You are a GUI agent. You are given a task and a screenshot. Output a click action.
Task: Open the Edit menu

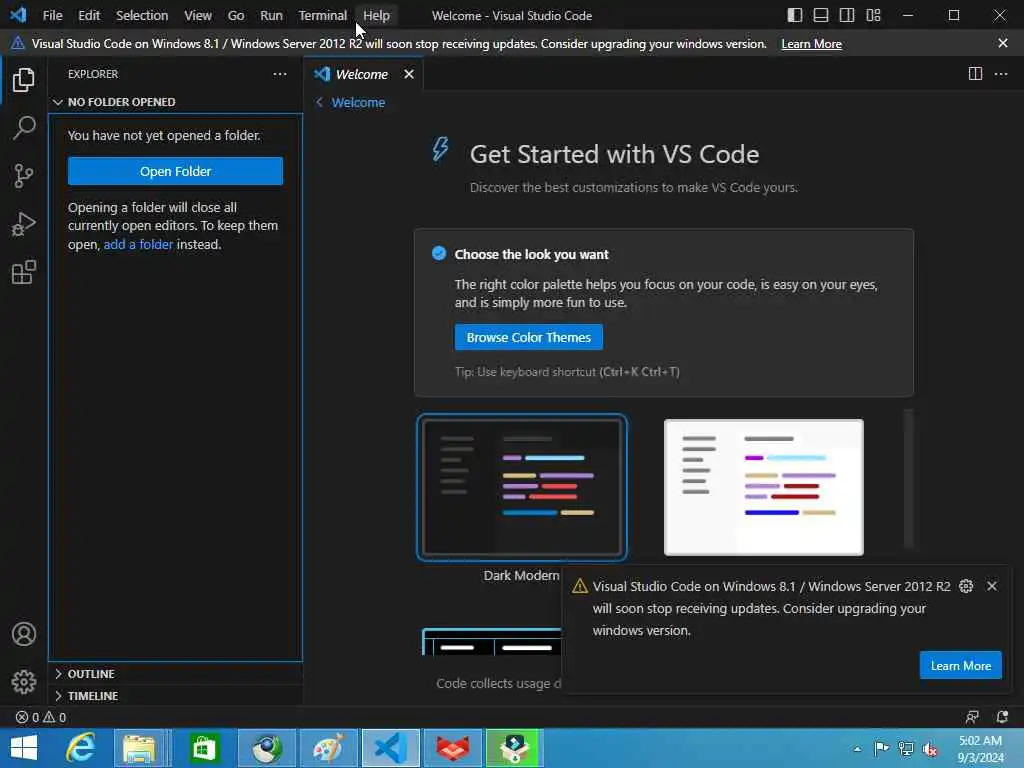89,15
